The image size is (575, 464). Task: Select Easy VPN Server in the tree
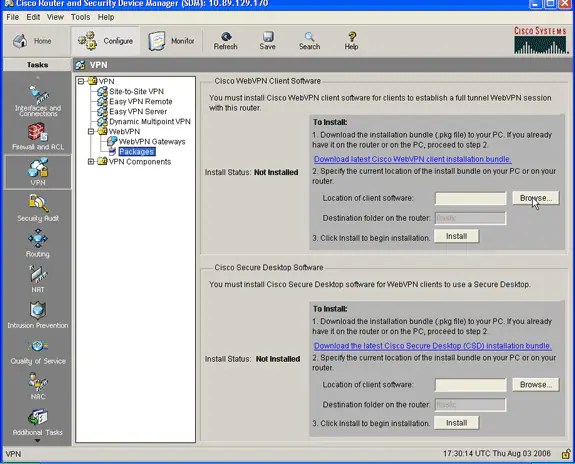[138, 112]
